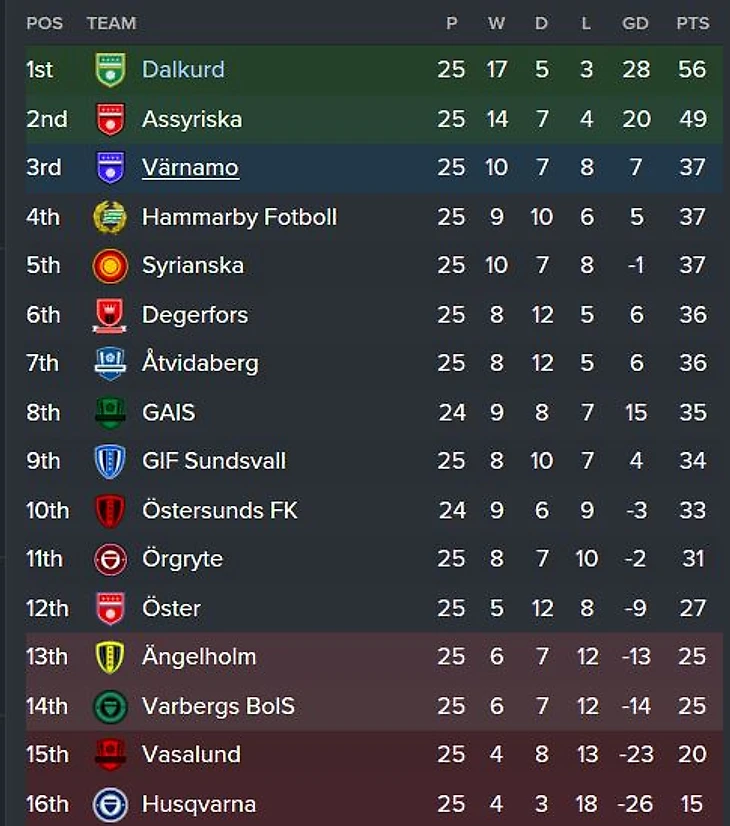Click the Assyriska club badge icon
The height and width of the screenshot is (826, 730).
[110, 119]
